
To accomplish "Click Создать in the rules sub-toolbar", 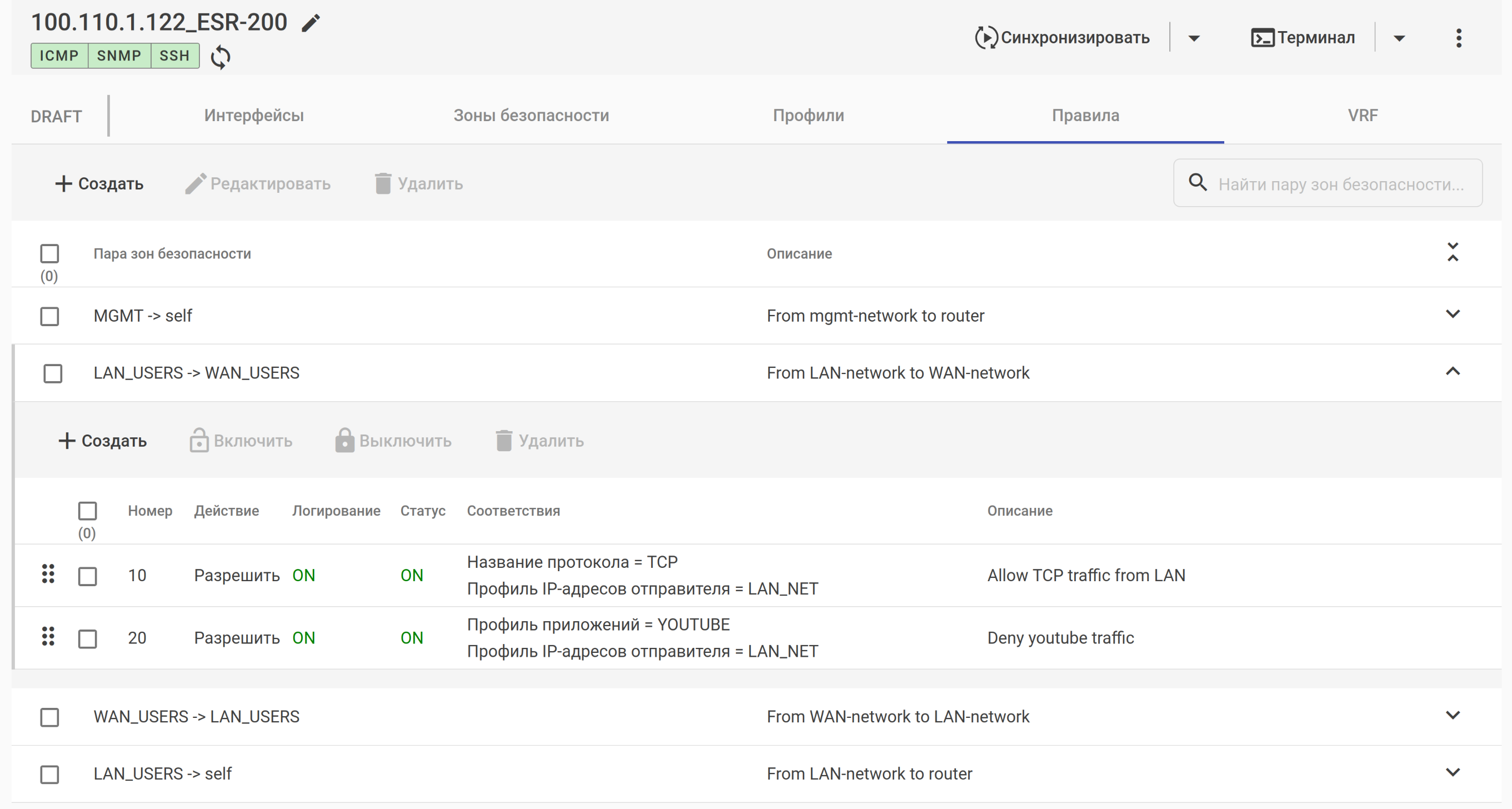I will click(103, 441).
